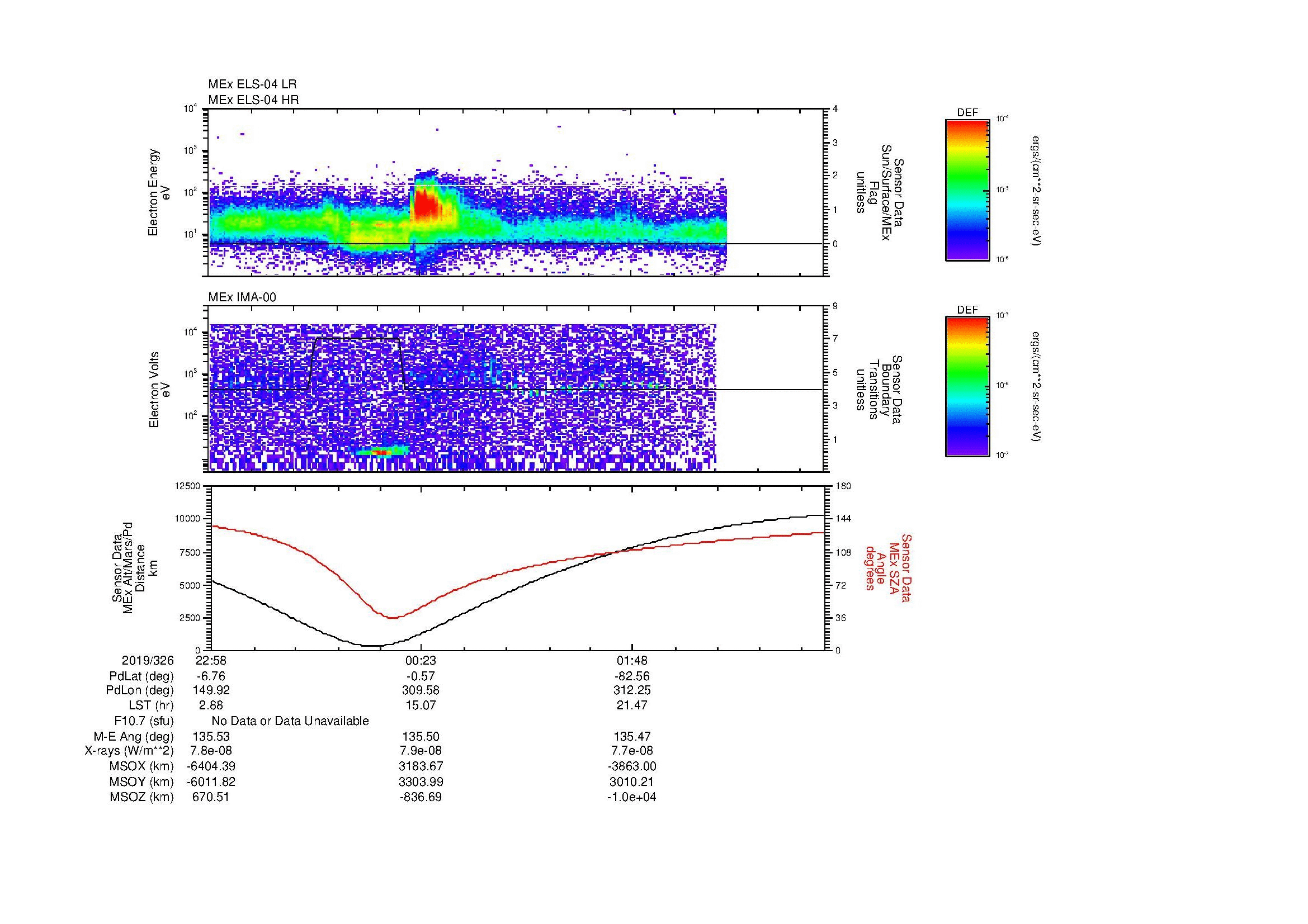This screenshot has width=1308, height=924.
Task: Click the '00:23' time tick label
Action: [421, 661]
